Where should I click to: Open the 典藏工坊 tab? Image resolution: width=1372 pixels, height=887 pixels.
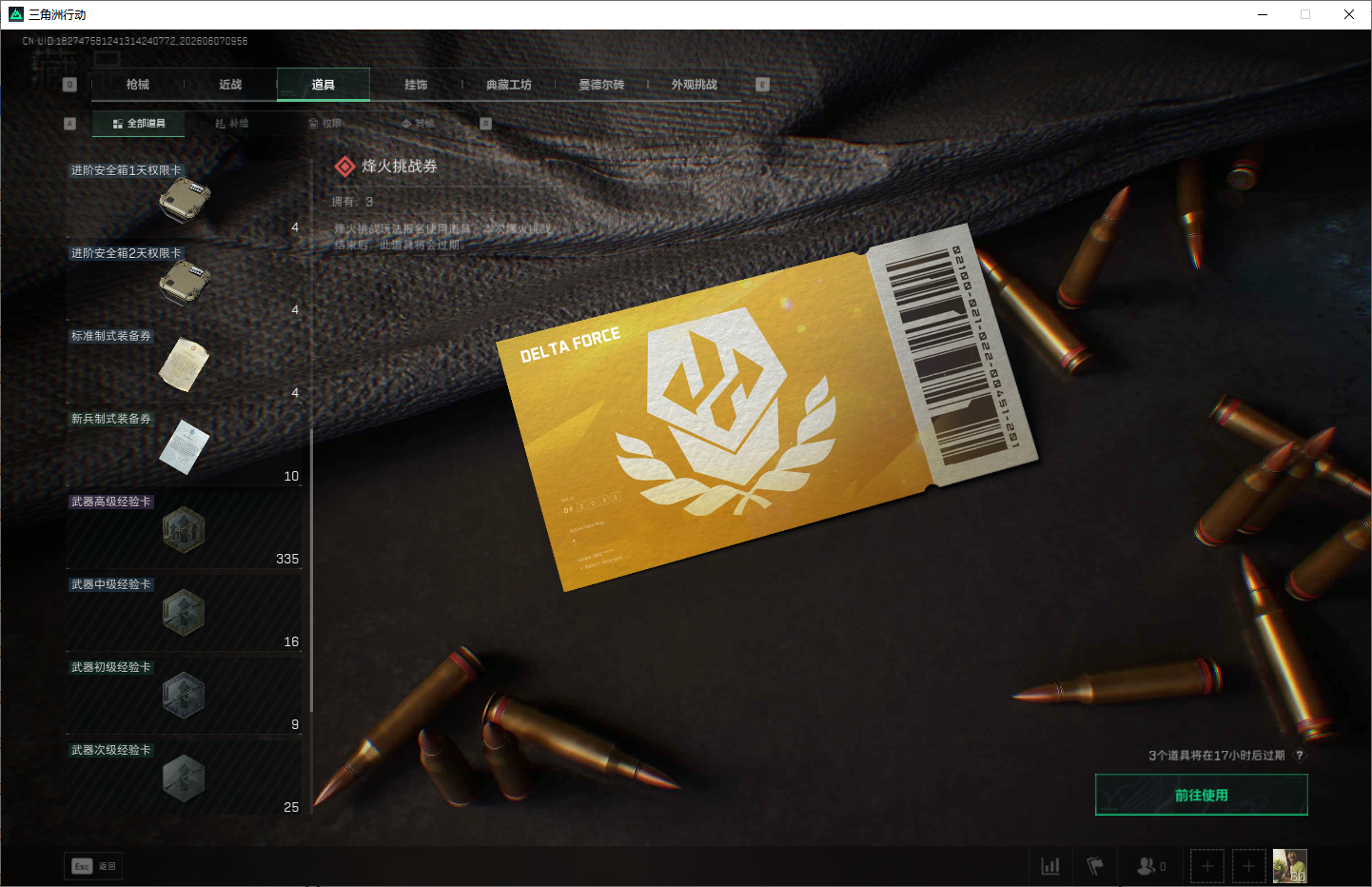click(509, 85)
